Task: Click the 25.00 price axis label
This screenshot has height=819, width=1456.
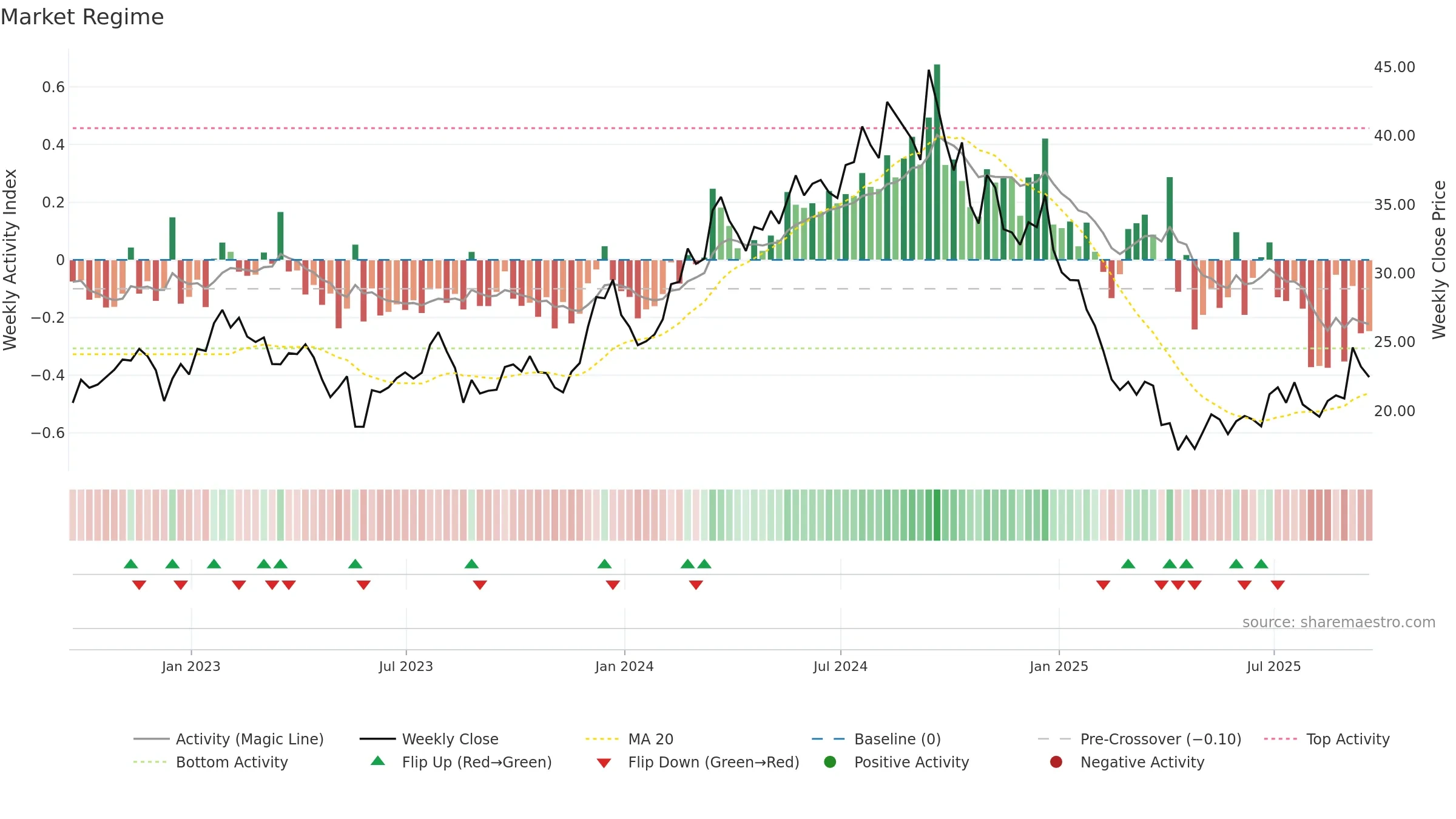Action: click(1395, 342)
